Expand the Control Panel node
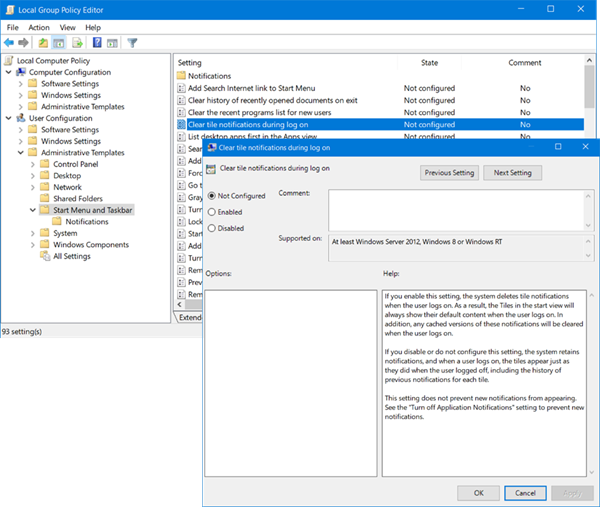Viewport: 600px width, 507px height. coord(33,164)
